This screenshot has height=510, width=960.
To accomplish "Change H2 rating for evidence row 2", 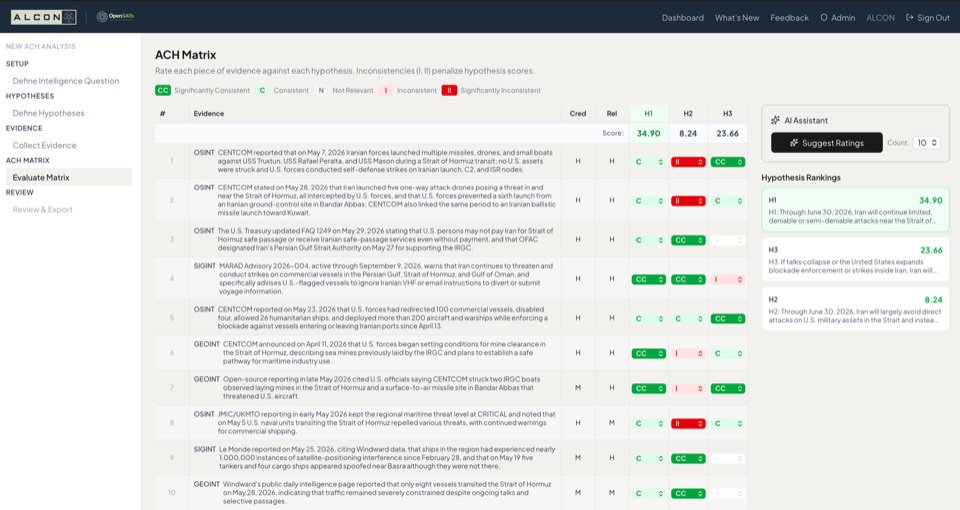I will pyautogui.click(x=688, y=201).
